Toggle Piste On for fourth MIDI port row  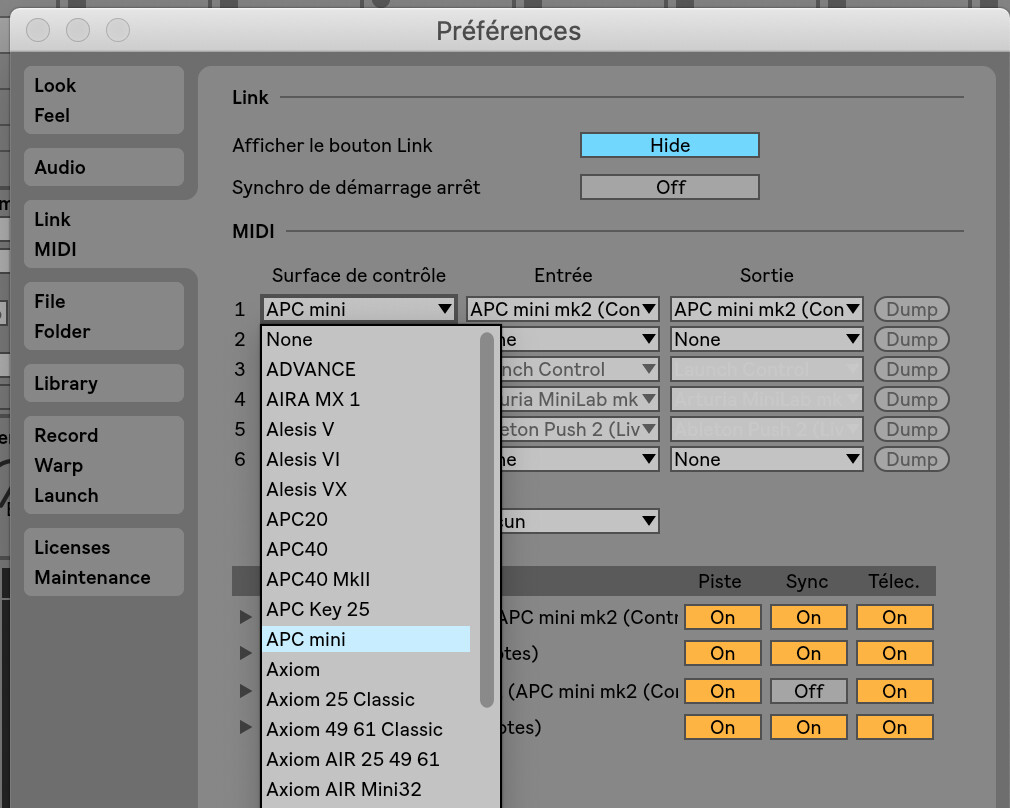723,727
